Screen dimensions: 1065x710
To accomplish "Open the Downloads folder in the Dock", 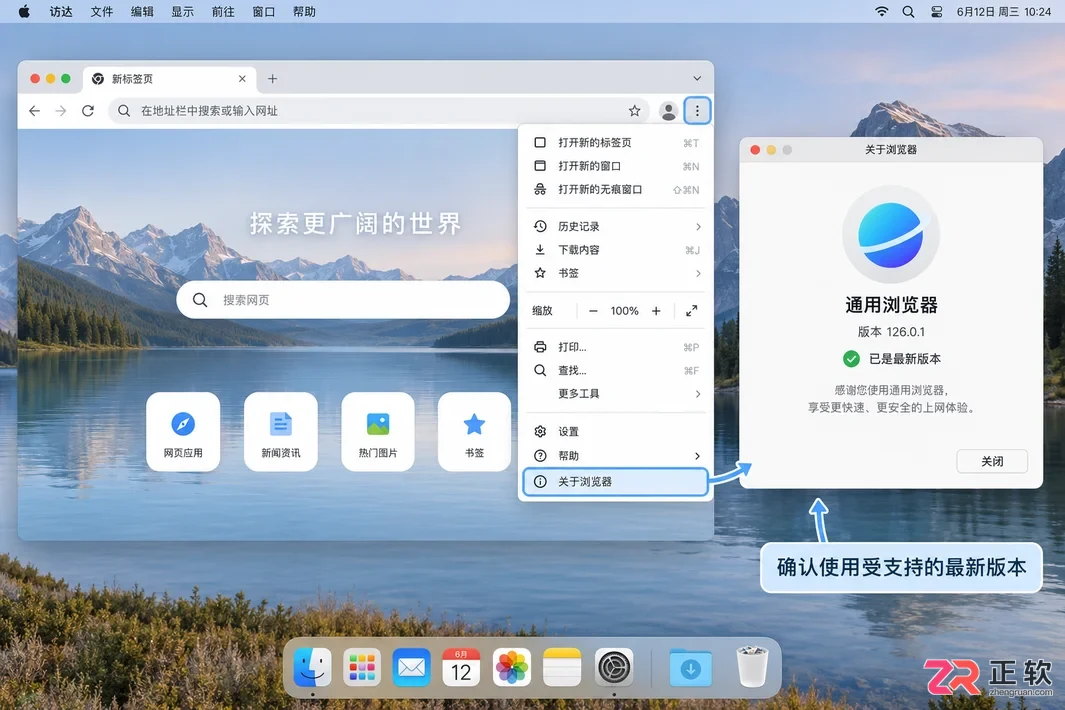I will (691, 667).
